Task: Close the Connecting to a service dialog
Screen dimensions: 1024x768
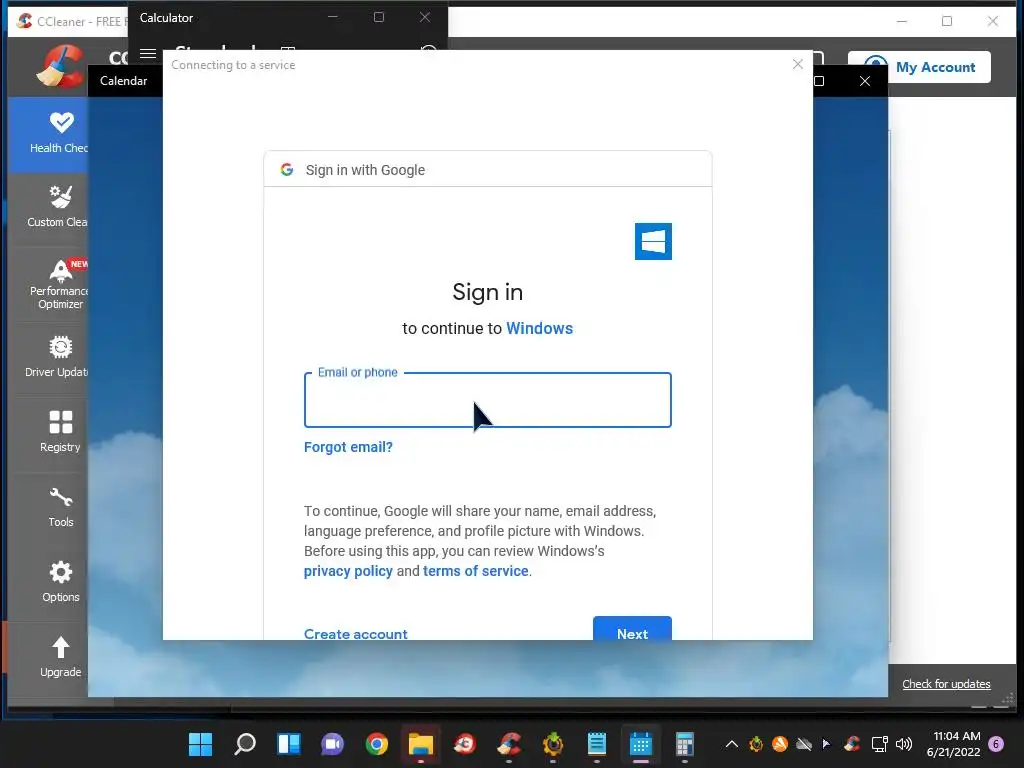Action: [x=797, y=64]
